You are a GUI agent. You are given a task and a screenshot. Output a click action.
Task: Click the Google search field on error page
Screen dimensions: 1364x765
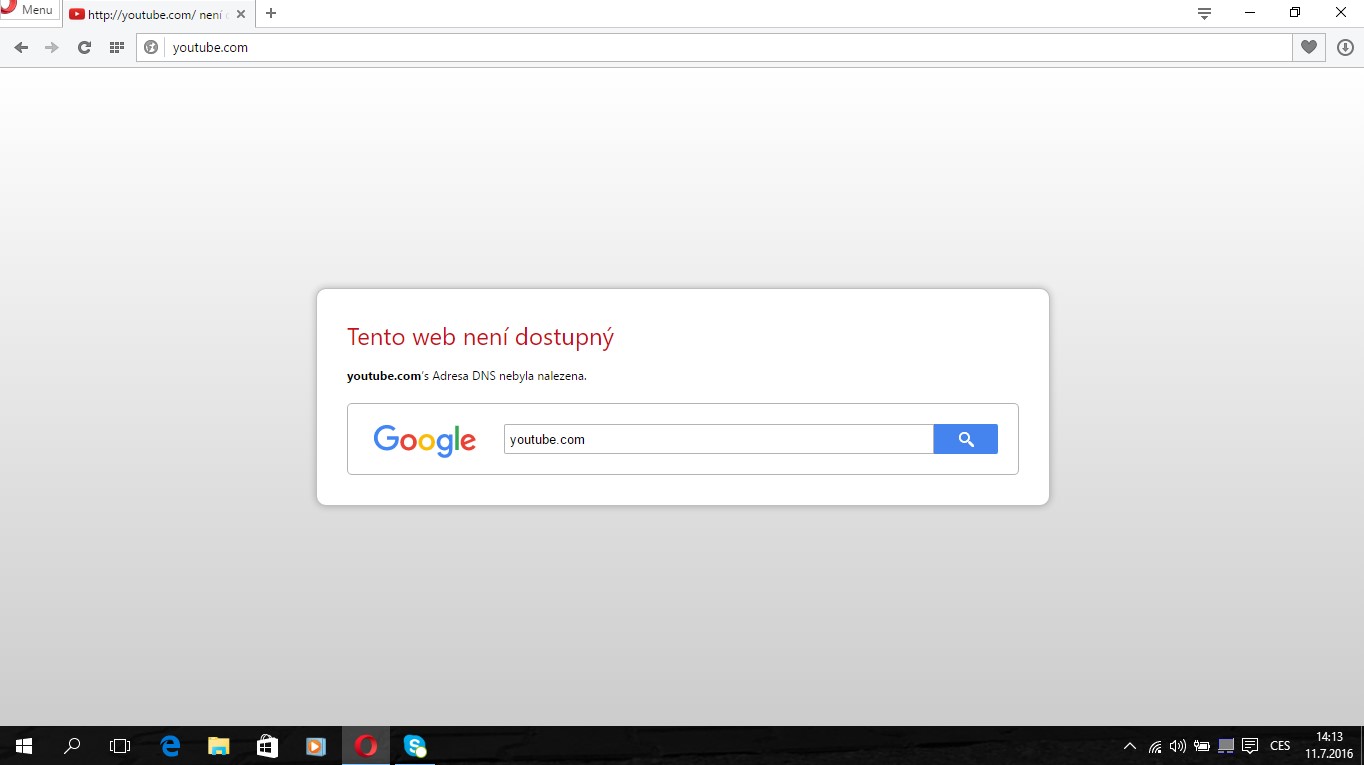pyautogui.click(x=718, y=439)
